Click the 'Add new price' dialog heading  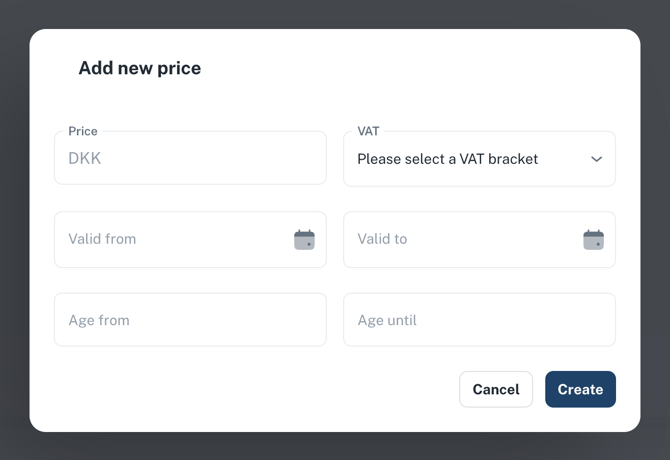point(140,68)
